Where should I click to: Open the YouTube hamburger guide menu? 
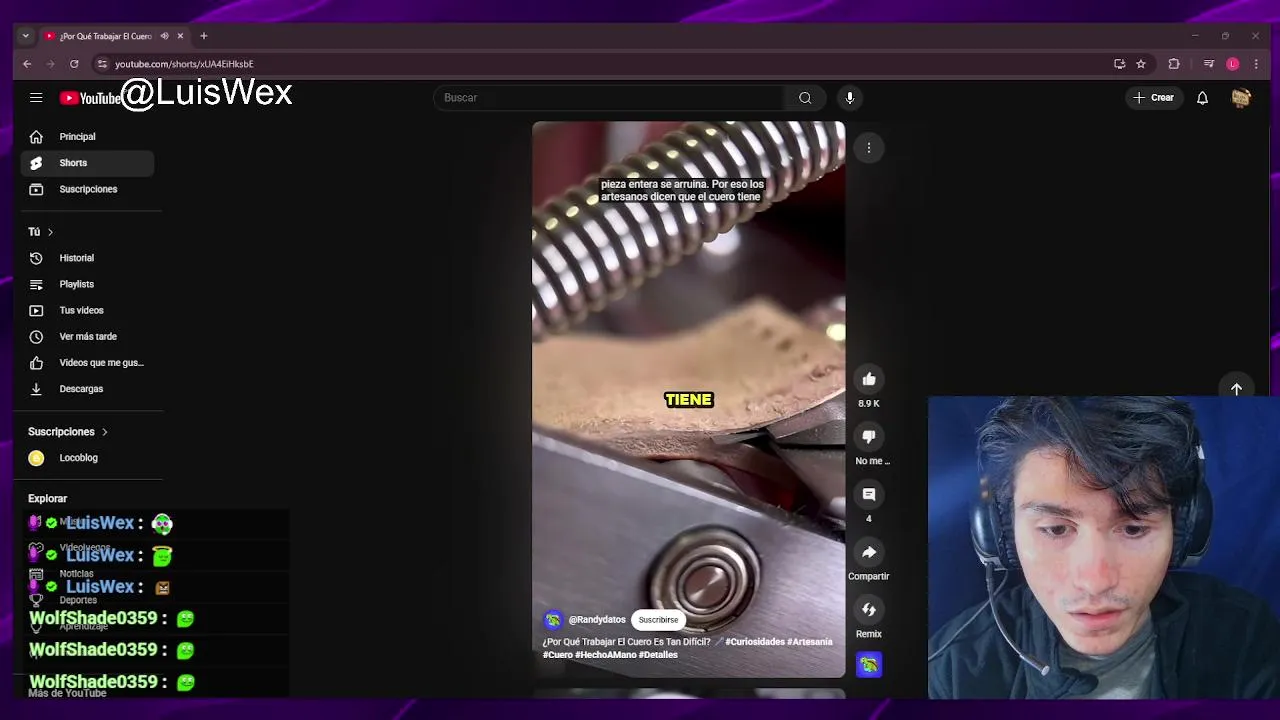(x=36, y=98)
